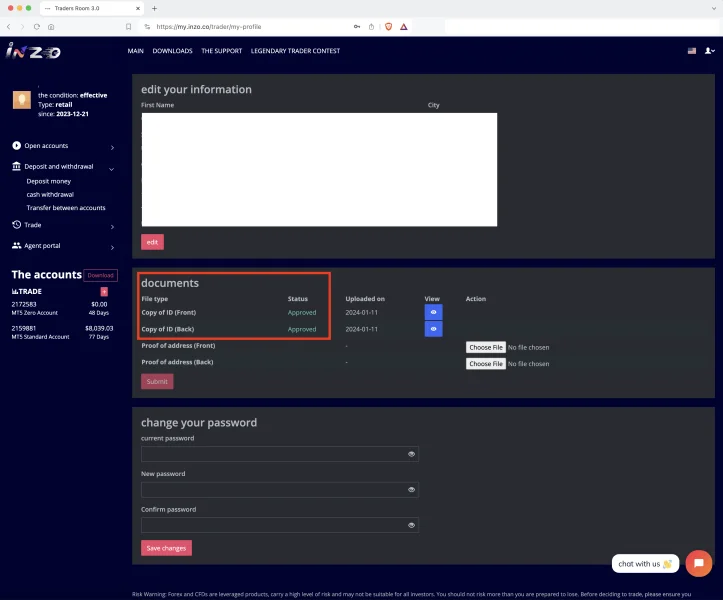Screen dimensions: 723x600
Task: Click the red plus icon beside TRADE
Action: (x=104, y=291)
